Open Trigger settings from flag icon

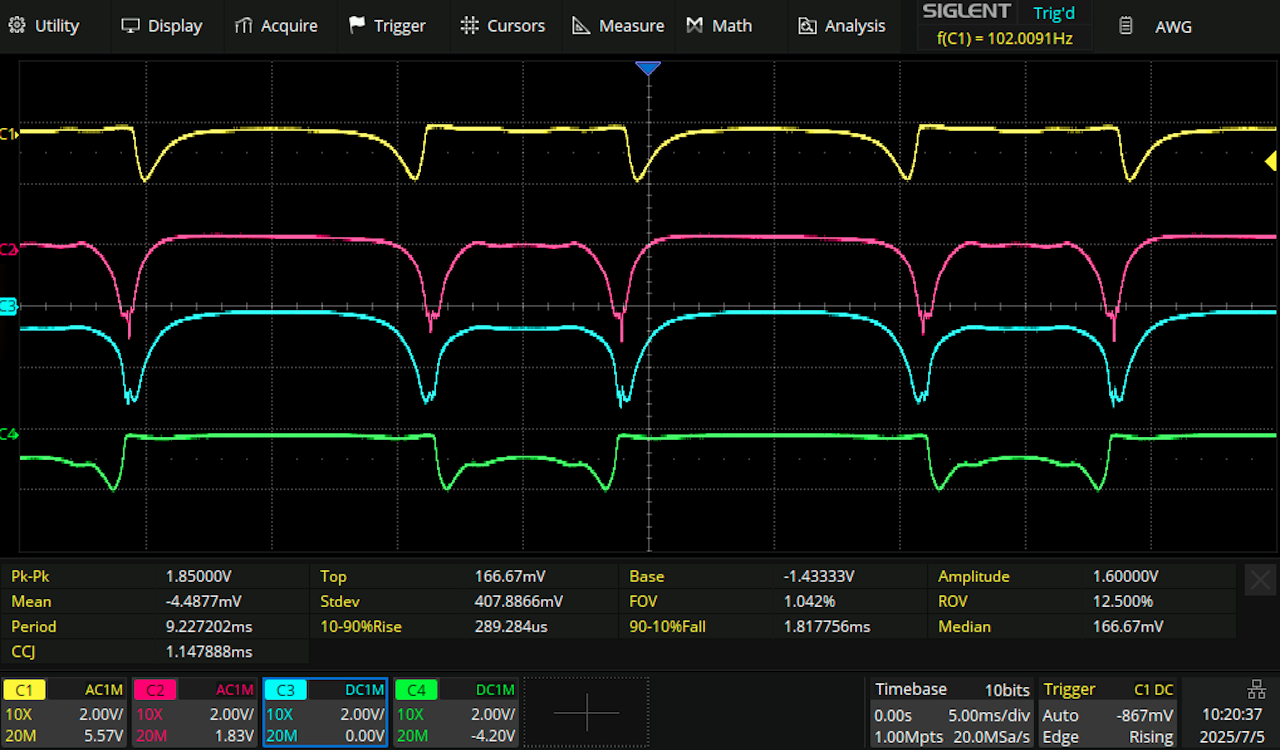[x=357, y=26]
